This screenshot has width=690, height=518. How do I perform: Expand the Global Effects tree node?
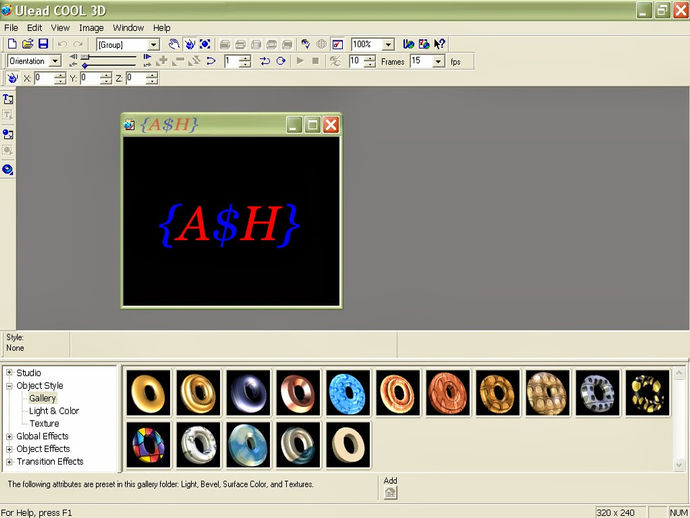coord(9,436)
